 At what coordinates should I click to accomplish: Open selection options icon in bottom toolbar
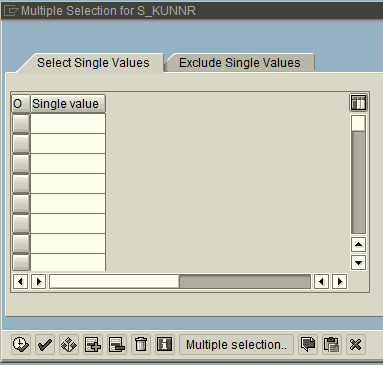coord(69,344)
